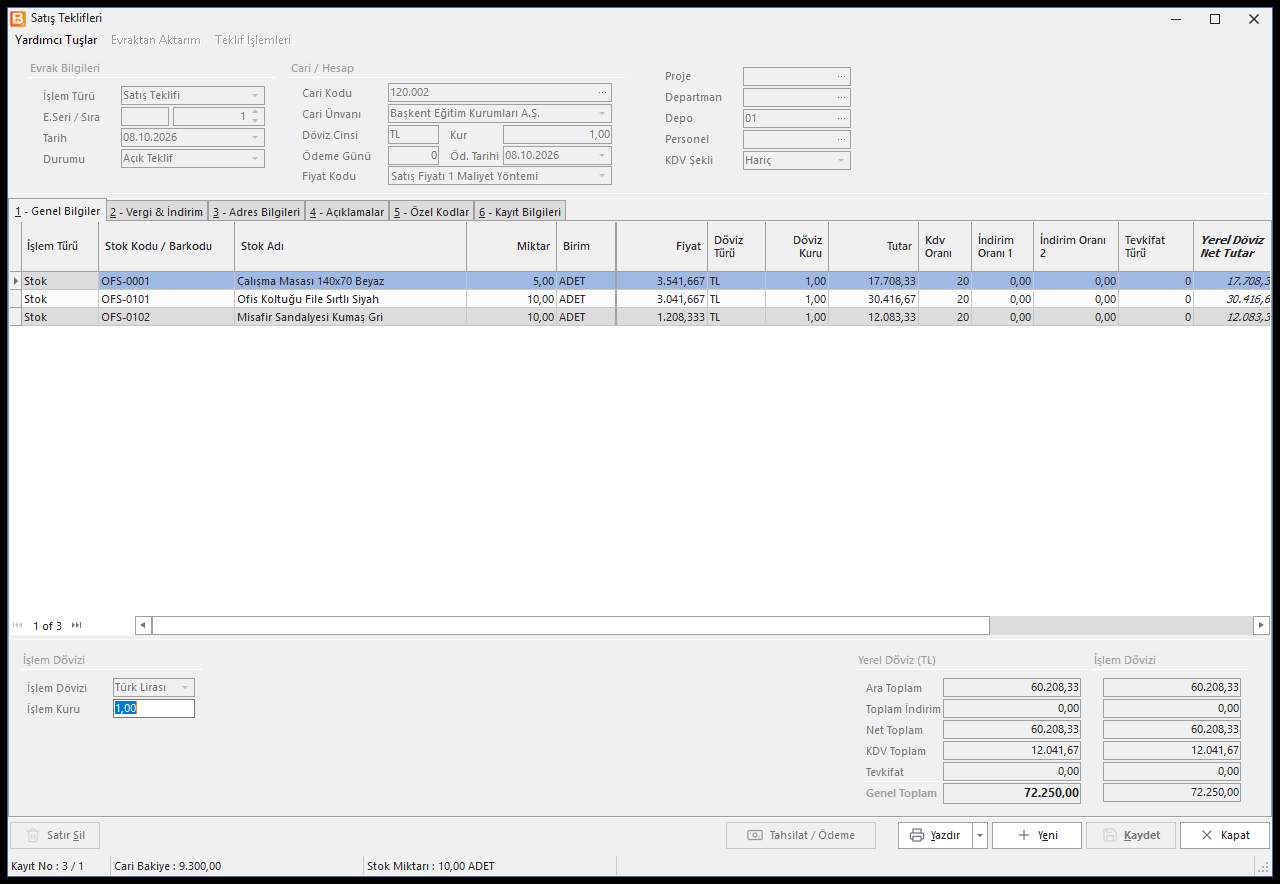1280x884 pixels.
Task: Increase the E.Seri / Sıra number stepper
Action: (x=256, y=112)
